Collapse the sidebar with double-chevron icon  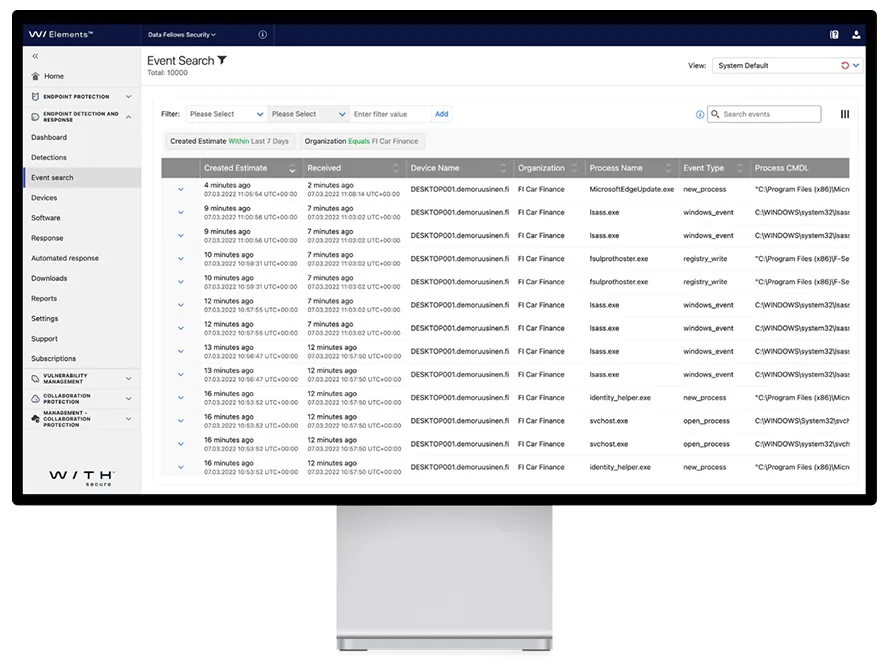[36, 57]
